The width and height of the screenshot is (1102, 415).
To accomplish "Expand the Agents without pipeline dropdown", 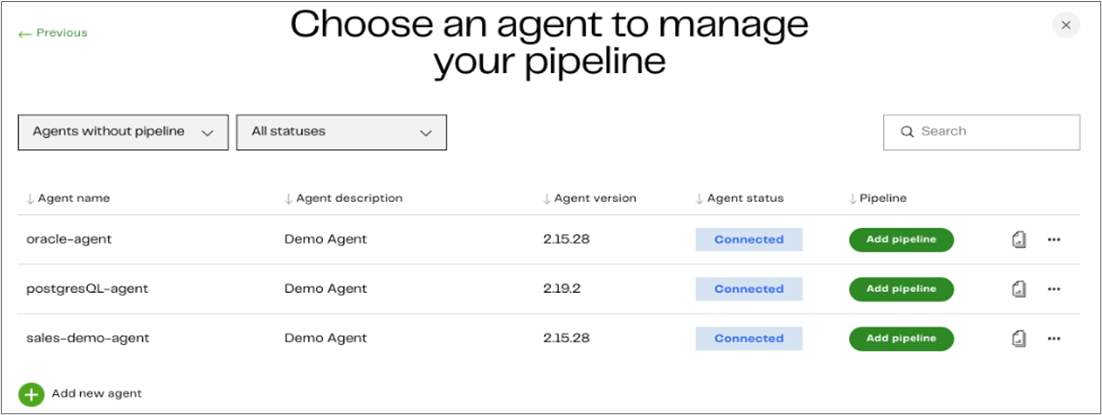I will [123, 132].
